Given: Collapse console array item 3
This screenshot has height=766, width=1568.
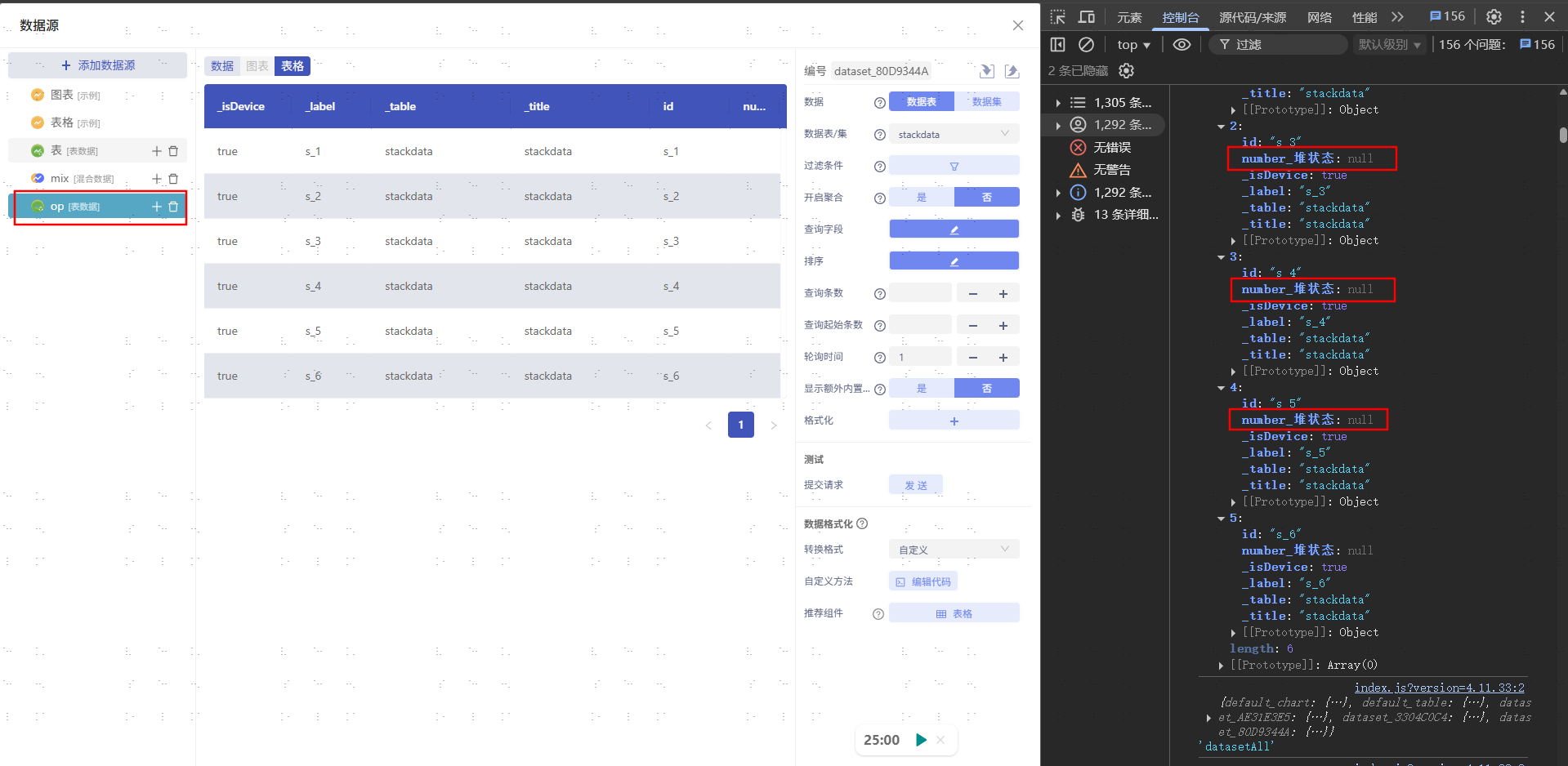Looking at the screenshot, I should click(1222, 257).
